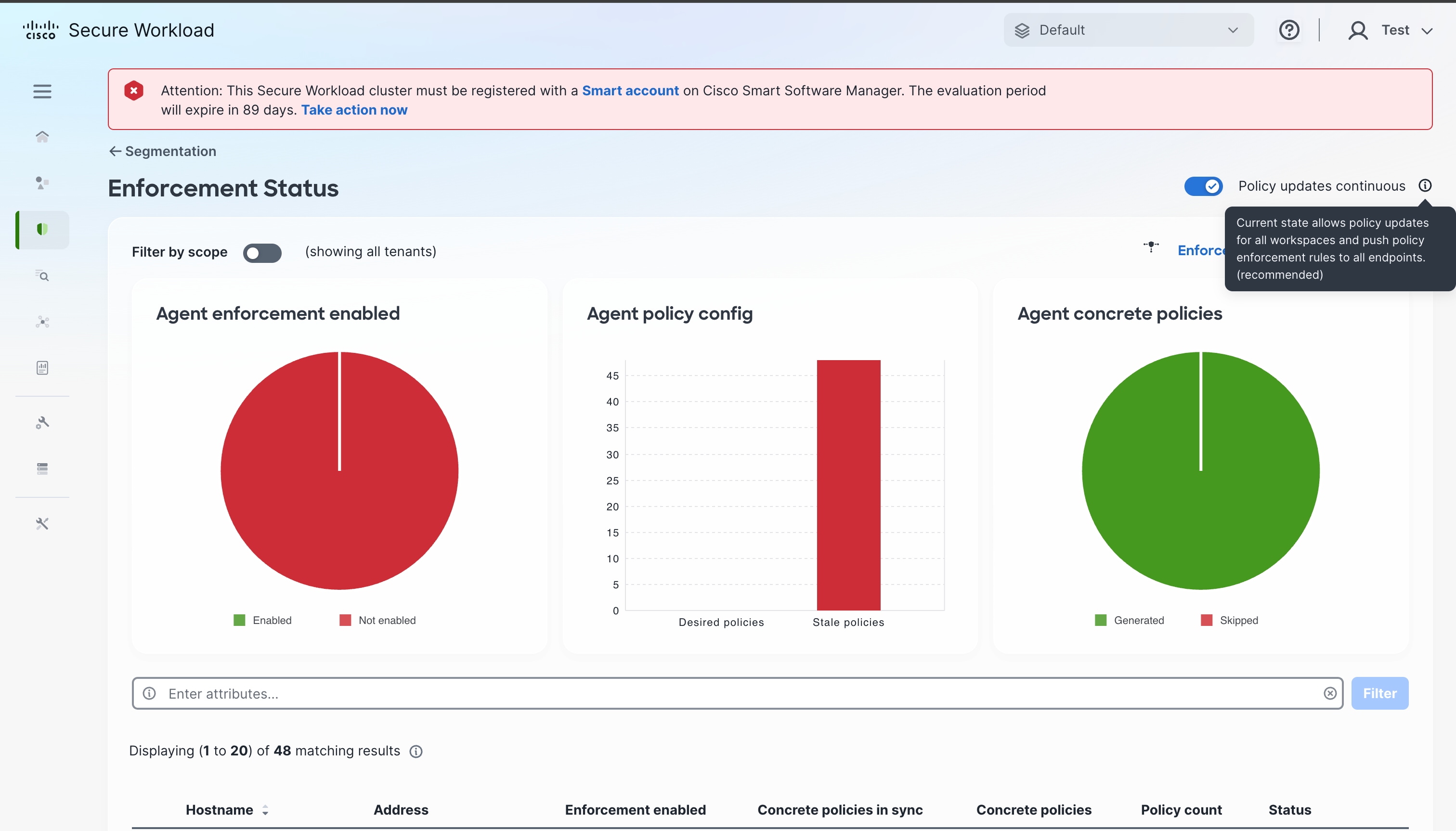Click the Generated green legend swatch
The width and height of the screenshot is (1456, 831).
pos(1100,620)
